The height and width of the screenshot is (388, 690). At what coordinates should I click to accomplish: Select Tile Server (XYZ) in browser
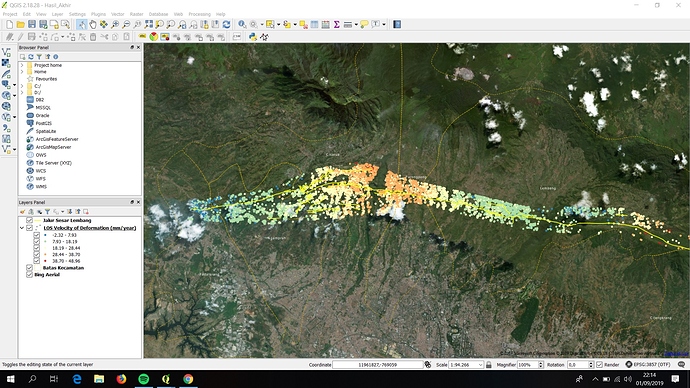coord(54,163)
